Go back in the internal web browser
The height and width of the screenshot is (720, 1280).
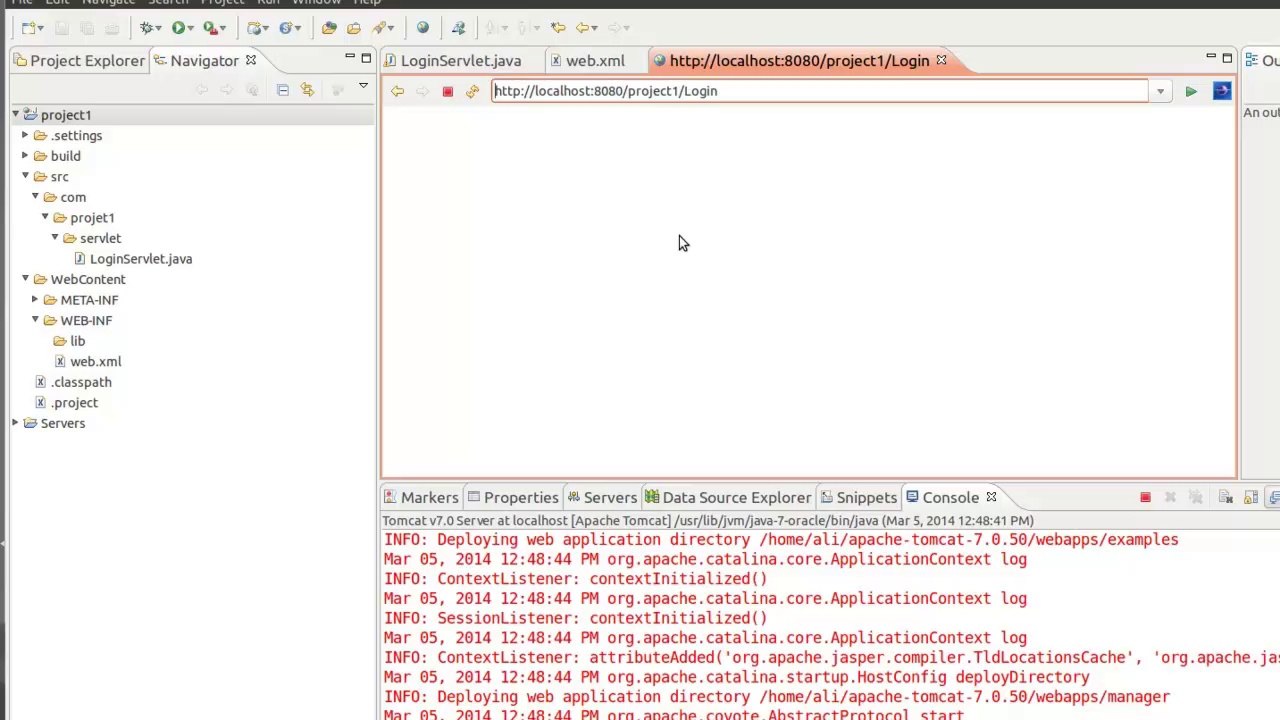point(397,91)
